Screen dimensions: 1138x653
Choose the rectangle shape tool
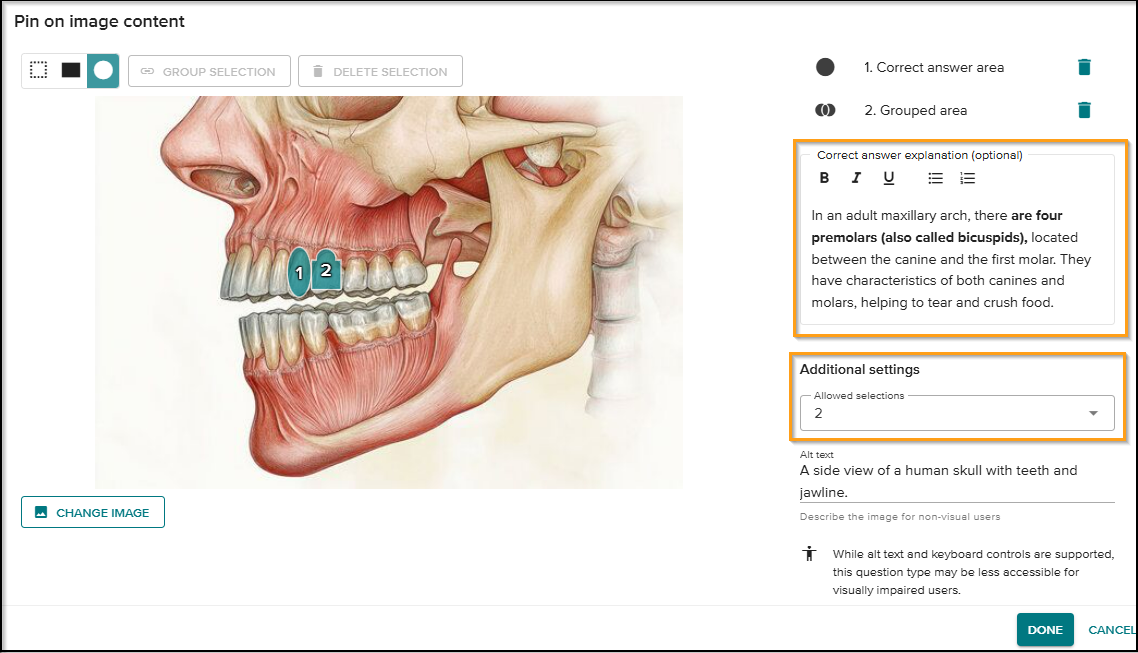(x=71, y=71)
